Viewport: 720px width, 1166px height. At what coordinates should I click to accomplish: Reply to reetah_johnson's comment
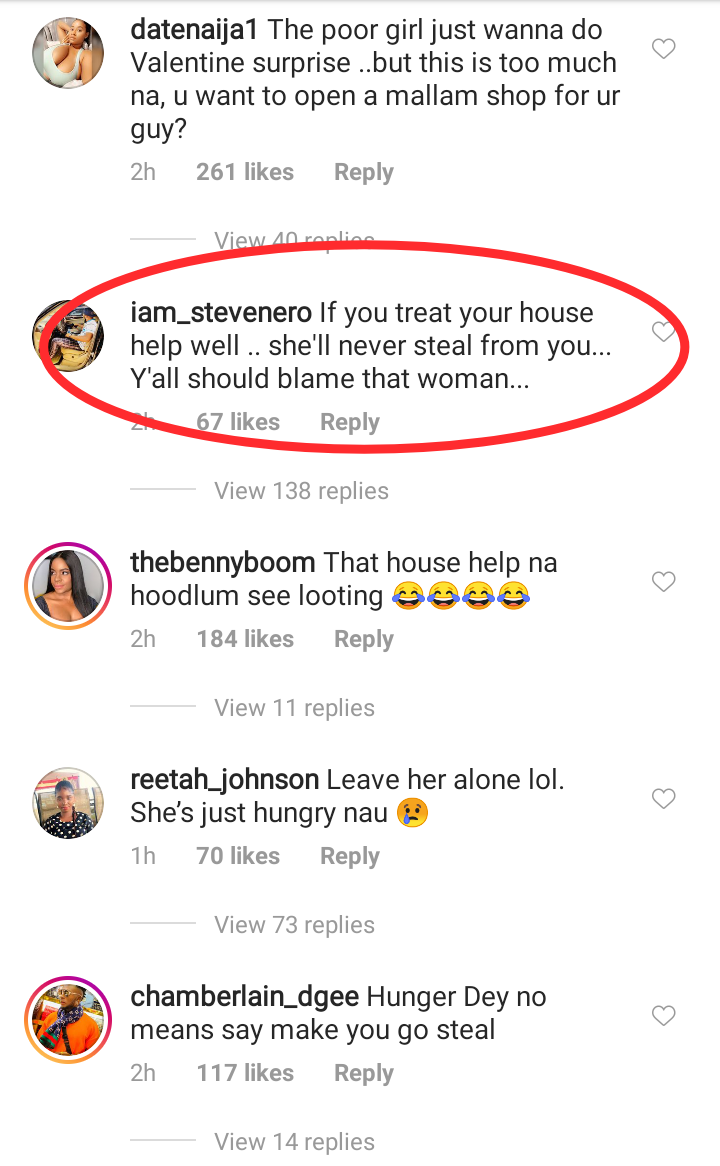pos(350,857)
